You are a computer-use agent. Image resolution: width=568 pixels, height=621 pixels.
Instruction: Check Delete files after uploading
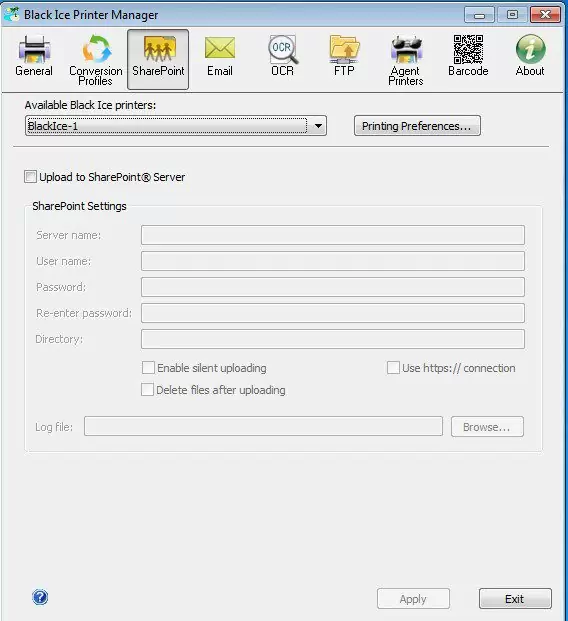click(x=147, y=389)
